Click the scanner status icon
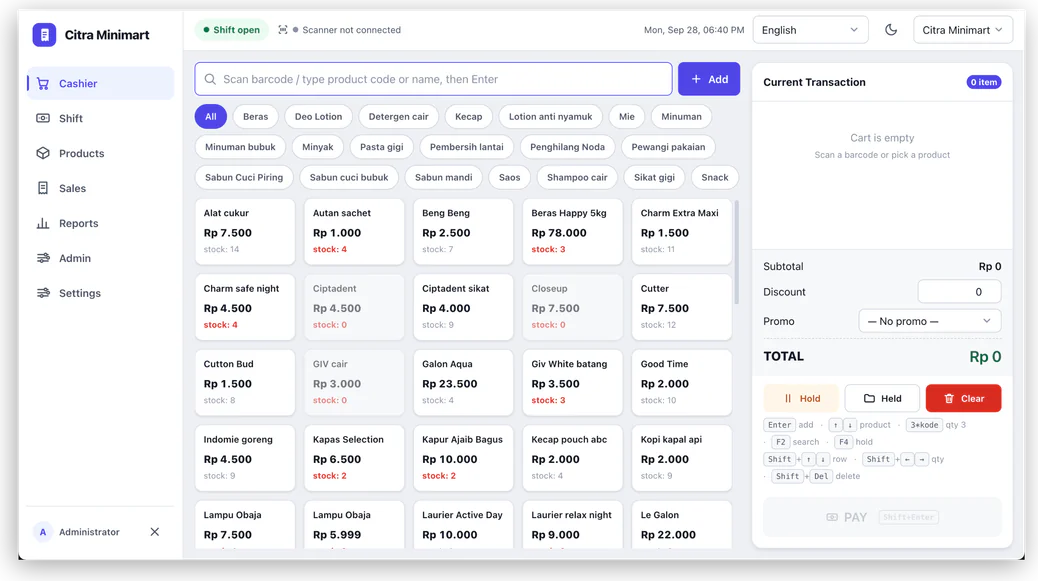The height and width of the screenshot is (581, 1038). (283, 30)
